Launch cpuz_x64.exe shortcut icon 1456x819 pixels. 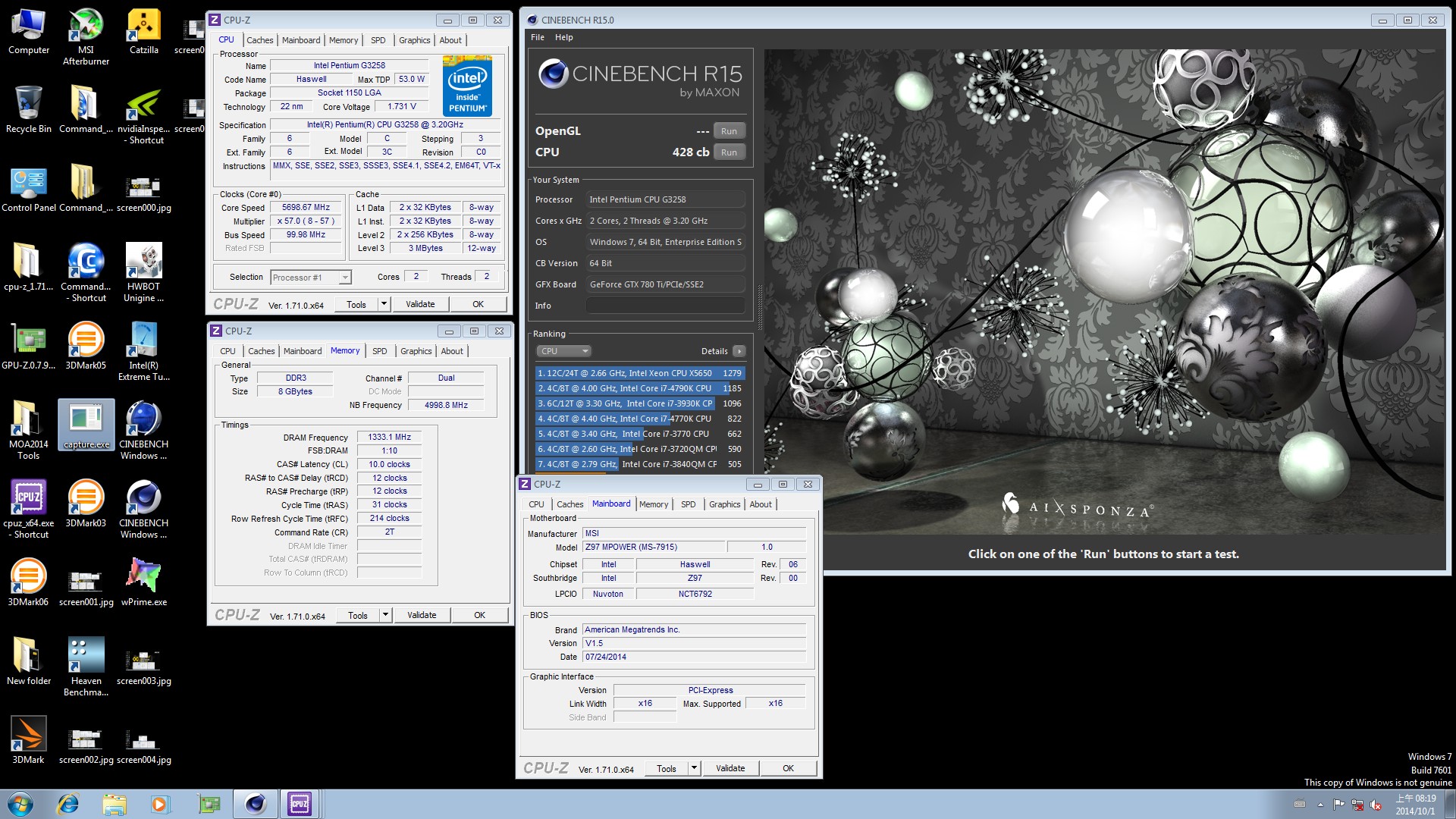(x=28, y=509)
